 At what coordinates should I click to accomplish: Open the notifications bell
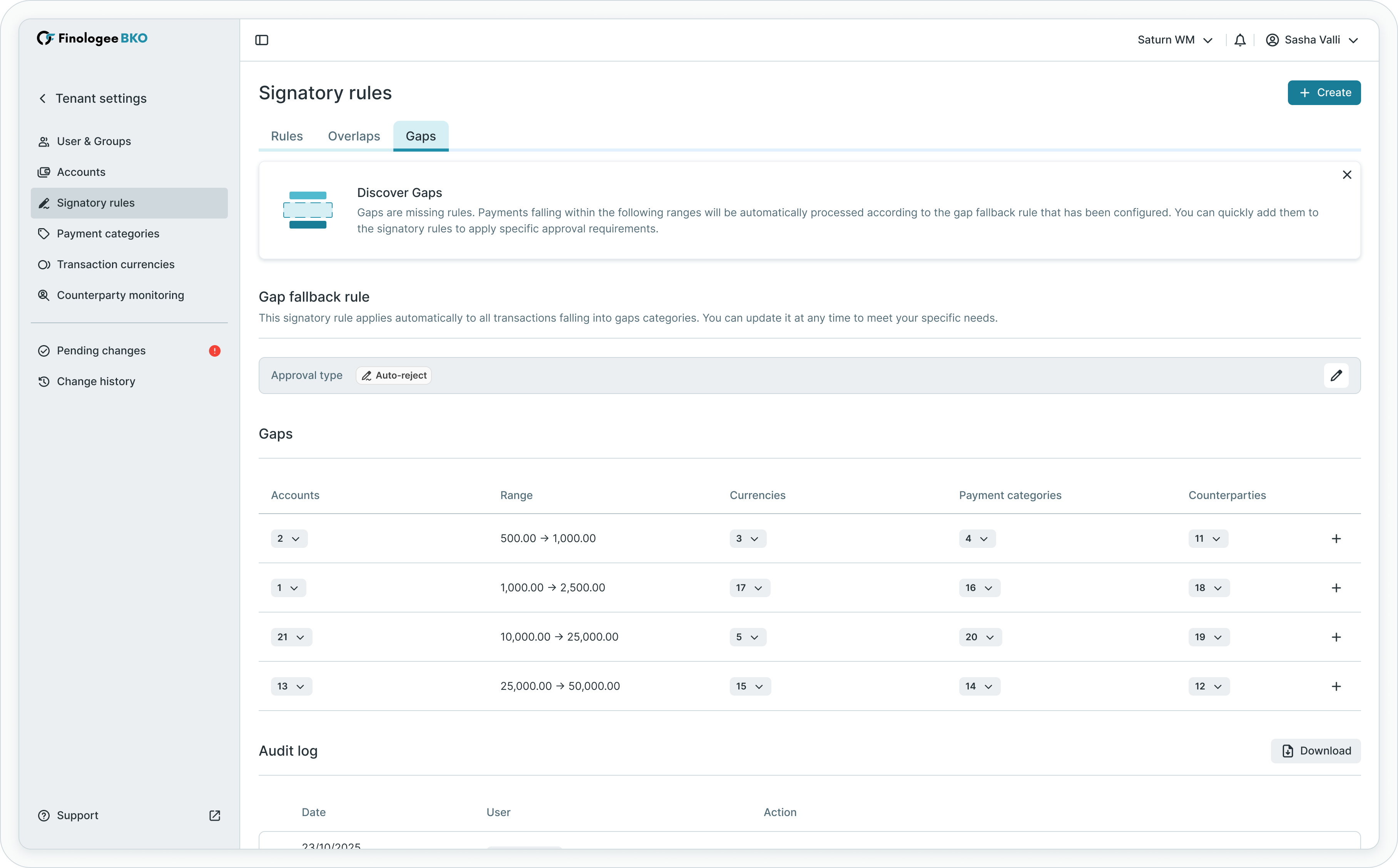1239,40
